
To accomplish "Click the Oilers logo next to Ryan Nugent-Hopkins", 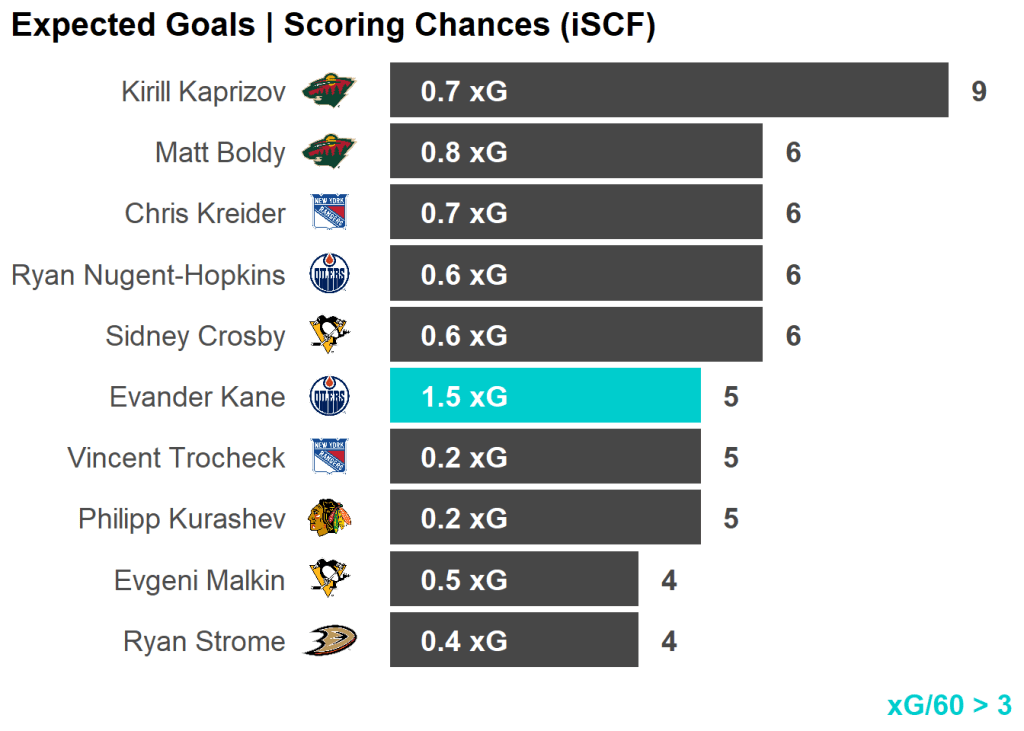I will [330, 275].
